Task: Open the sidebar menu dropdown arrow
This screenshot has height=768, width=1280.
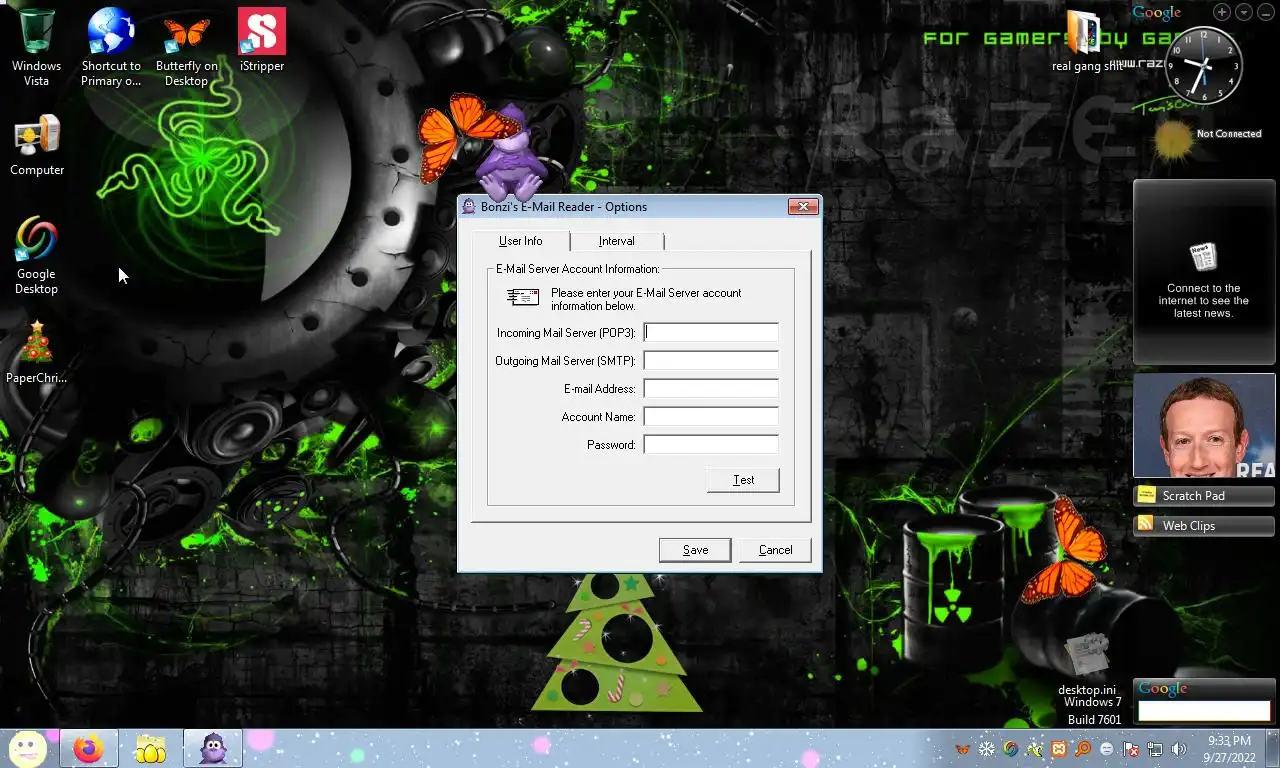Action: 1244,12
